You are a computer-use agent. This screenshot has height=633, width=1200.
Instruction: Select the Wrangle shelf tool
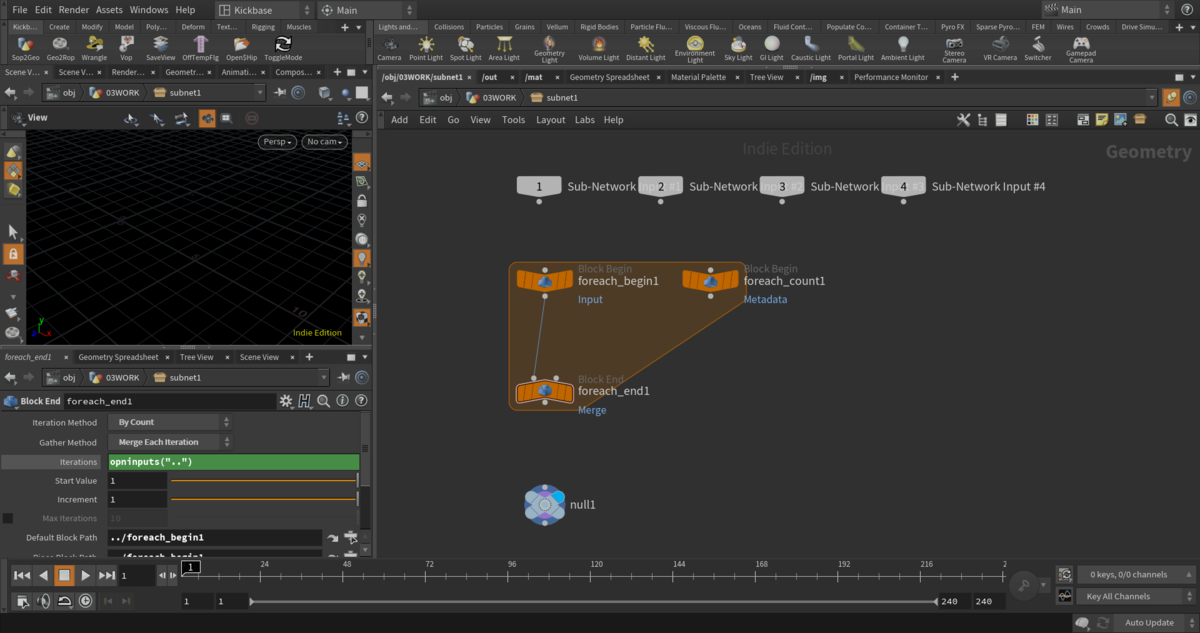[x=94, y=48]
